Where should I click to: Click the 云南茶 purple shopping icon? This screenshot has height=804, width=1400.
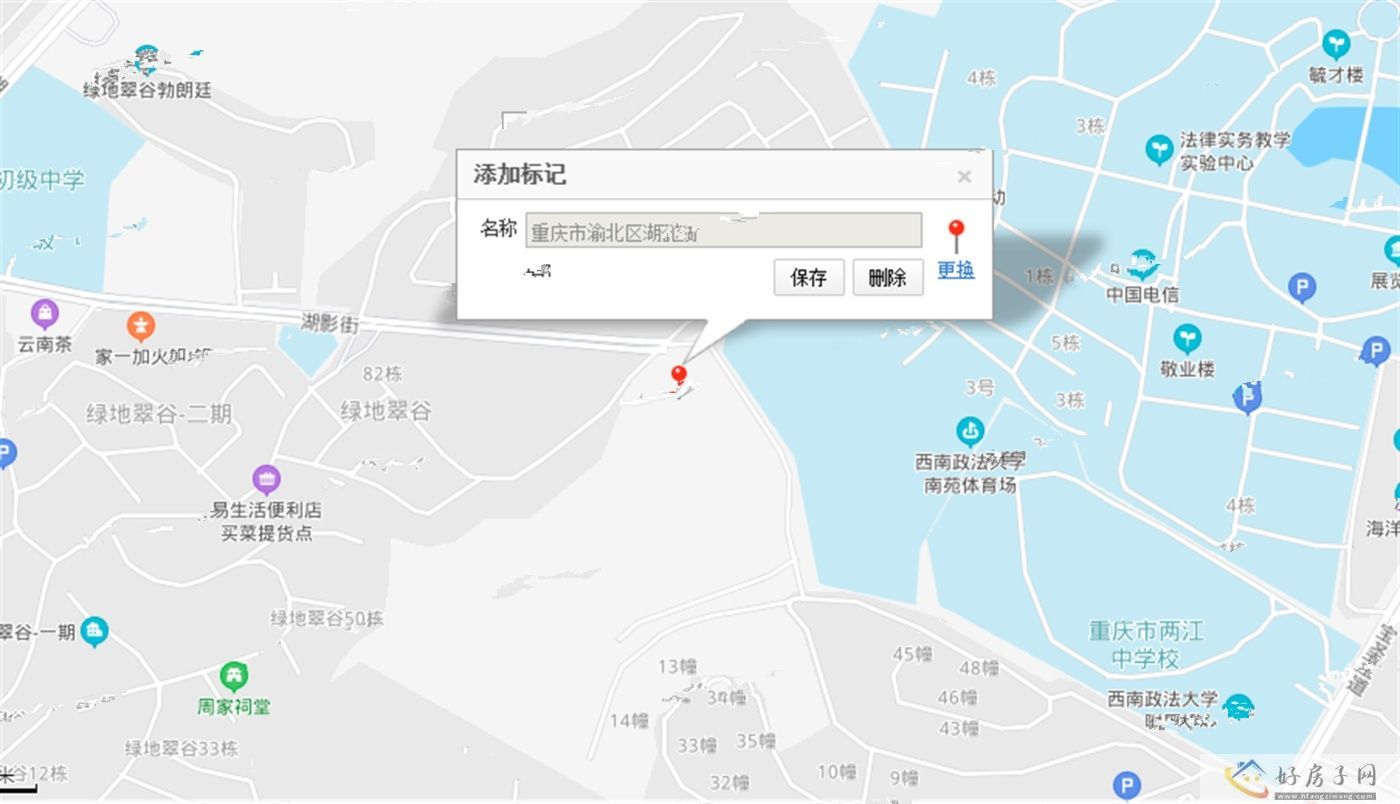pos(45,314)
